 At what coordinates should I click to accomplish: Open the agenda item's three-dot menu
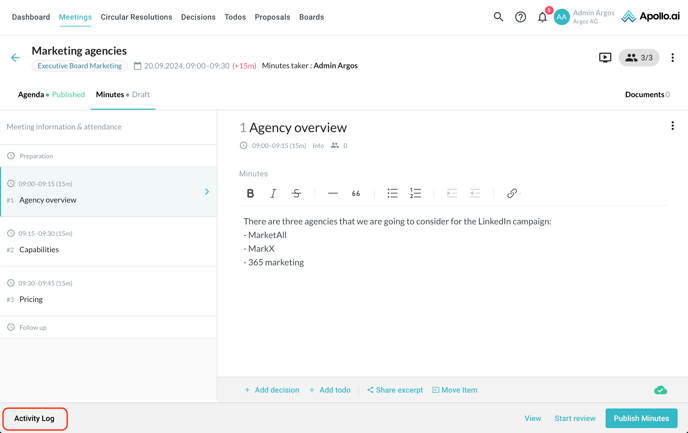tap(672, 126)
